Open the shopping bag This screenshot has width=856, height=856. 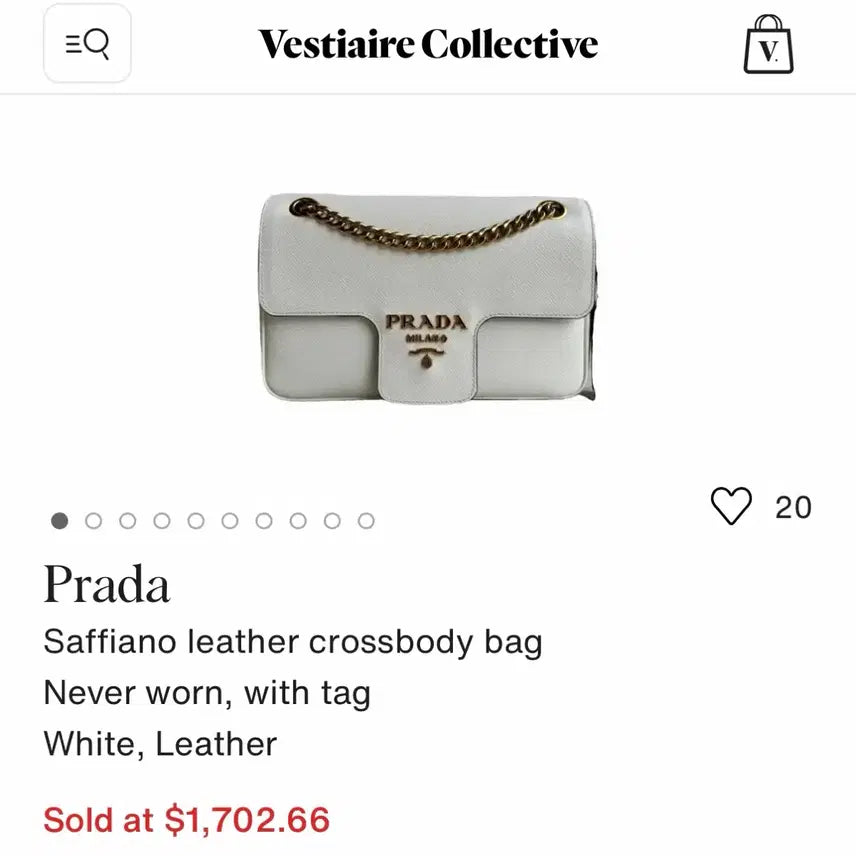pos(768,45)
